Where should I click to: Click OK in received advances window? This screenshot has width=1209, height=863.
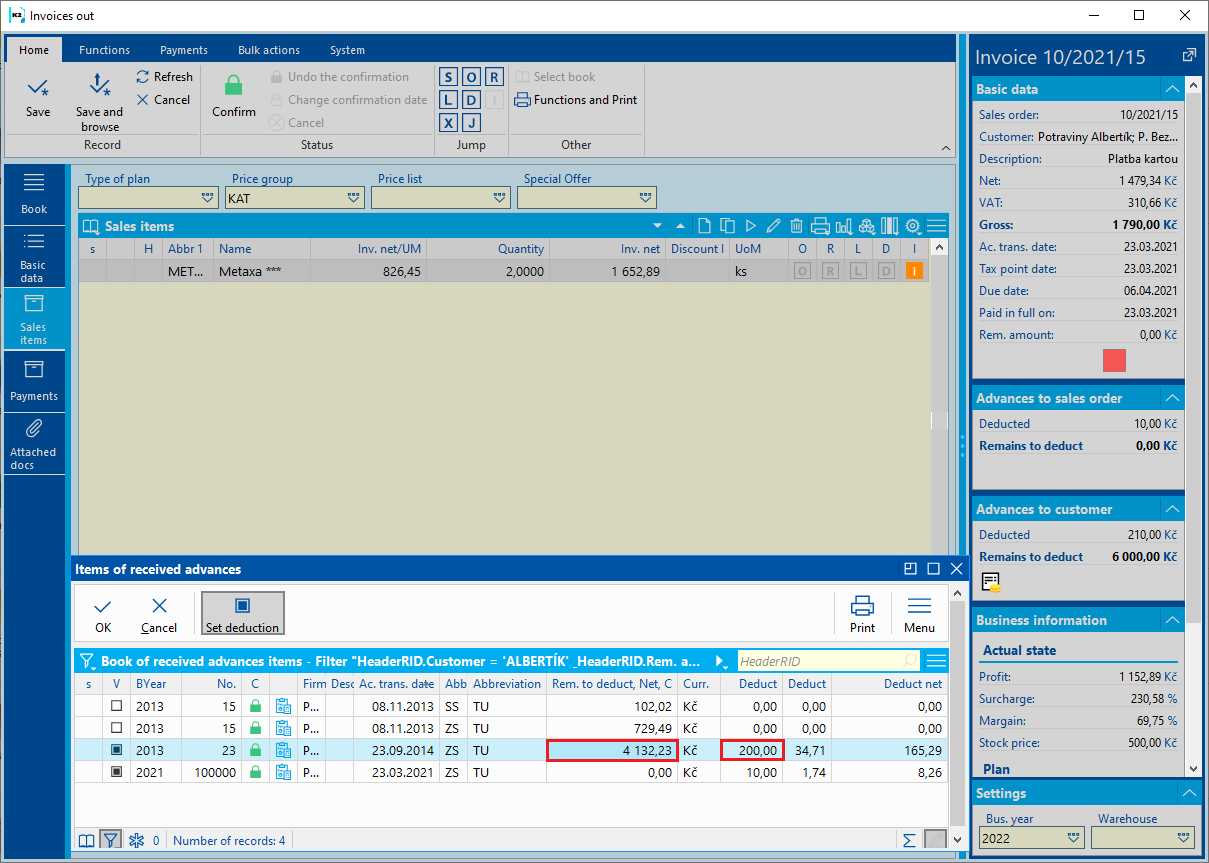click(103, 613)
